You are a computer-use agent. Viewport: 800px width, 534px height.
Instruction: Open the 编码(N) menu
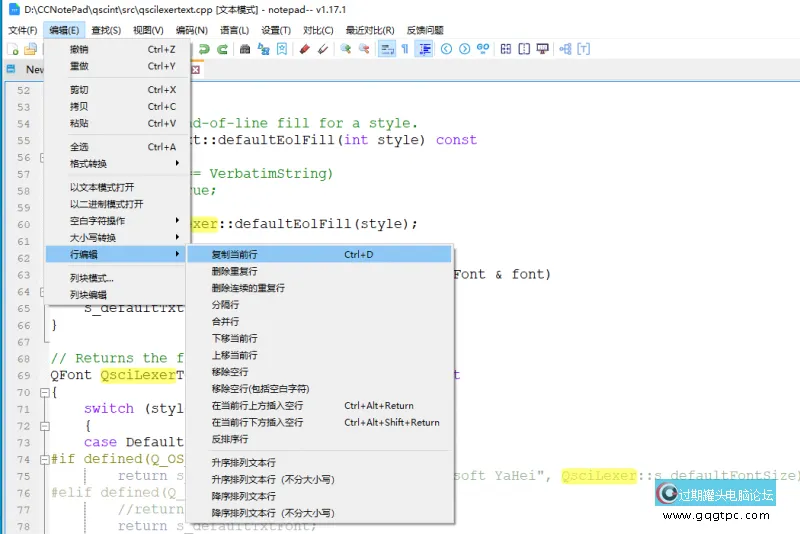pos(192,31)
